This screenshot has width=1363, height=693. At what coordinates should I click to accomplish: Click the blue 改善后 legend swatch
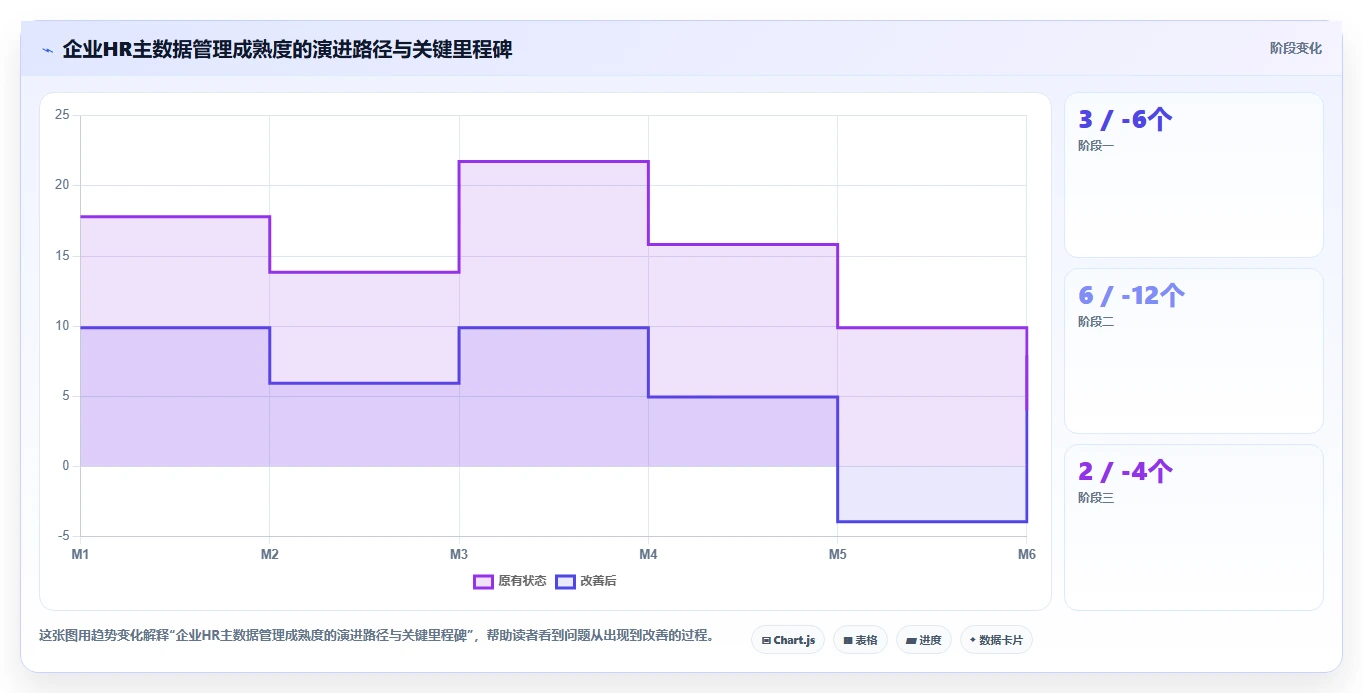(565, 581)
